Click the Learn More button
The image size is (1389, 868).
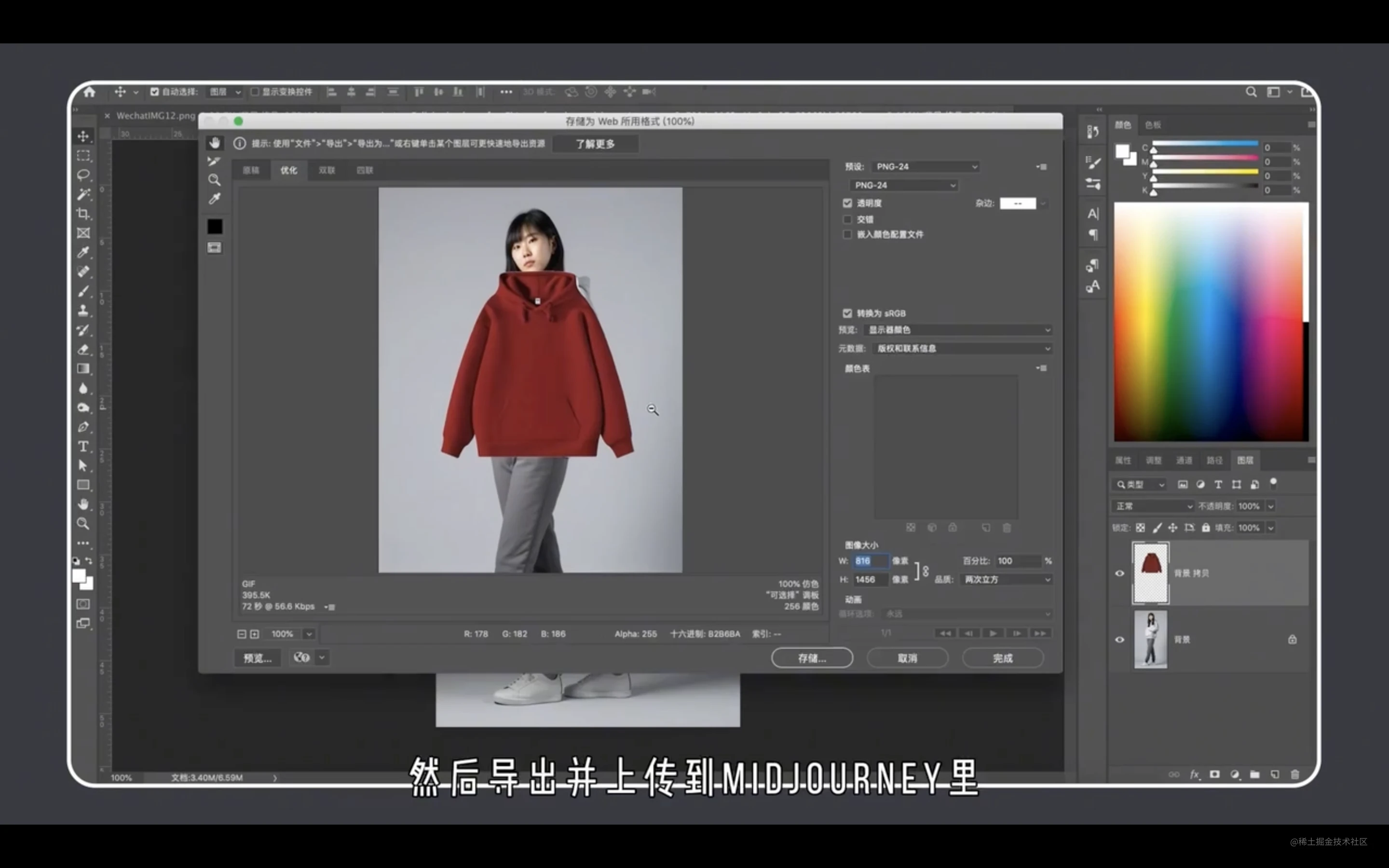(x=595, y=144)
